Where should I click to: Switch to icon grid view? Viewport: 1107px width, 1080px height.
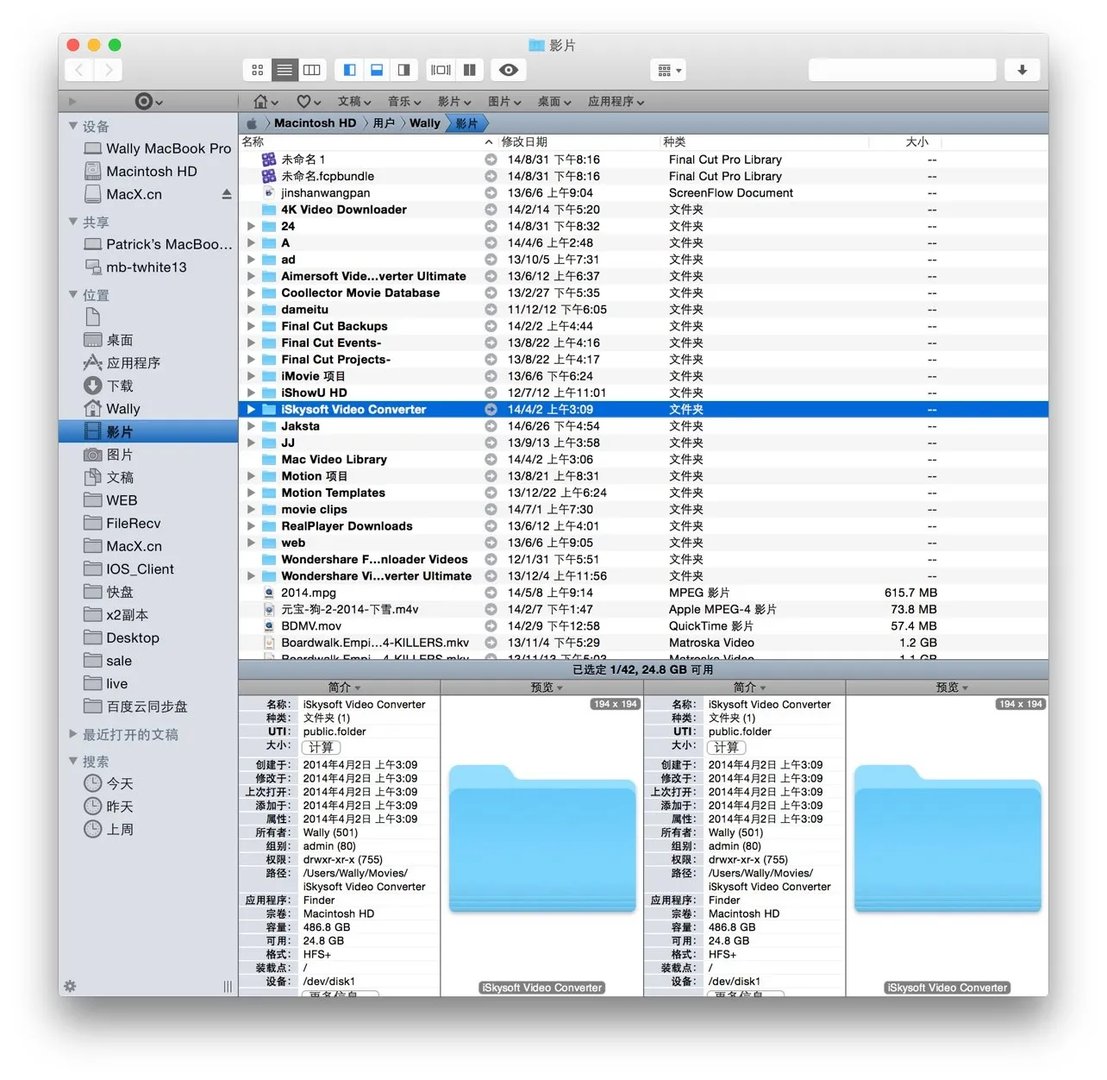[x=257, y=70]
